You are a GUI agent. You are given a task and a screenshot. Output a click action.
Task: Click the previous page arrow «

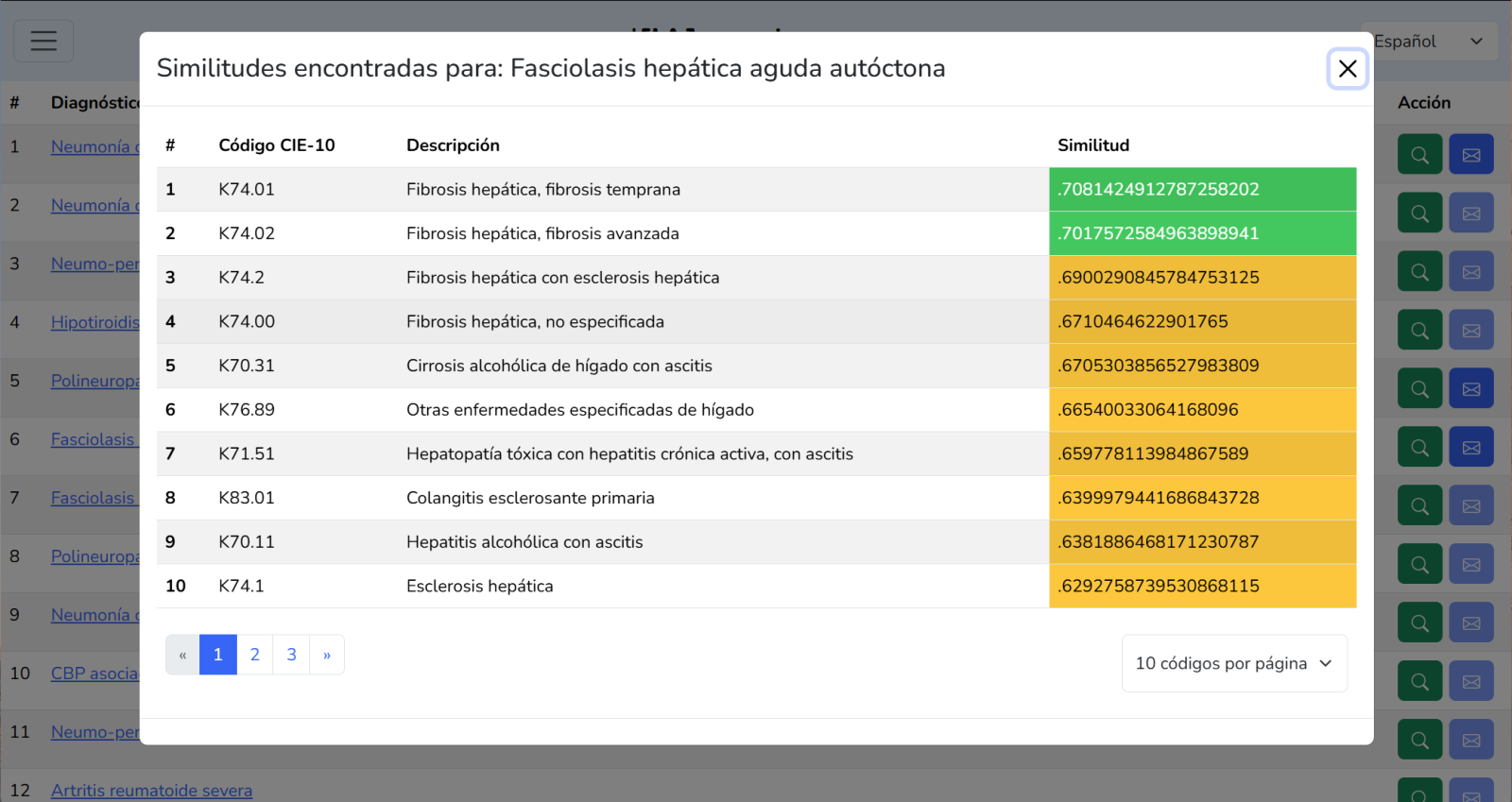click(x=182, y=655)
